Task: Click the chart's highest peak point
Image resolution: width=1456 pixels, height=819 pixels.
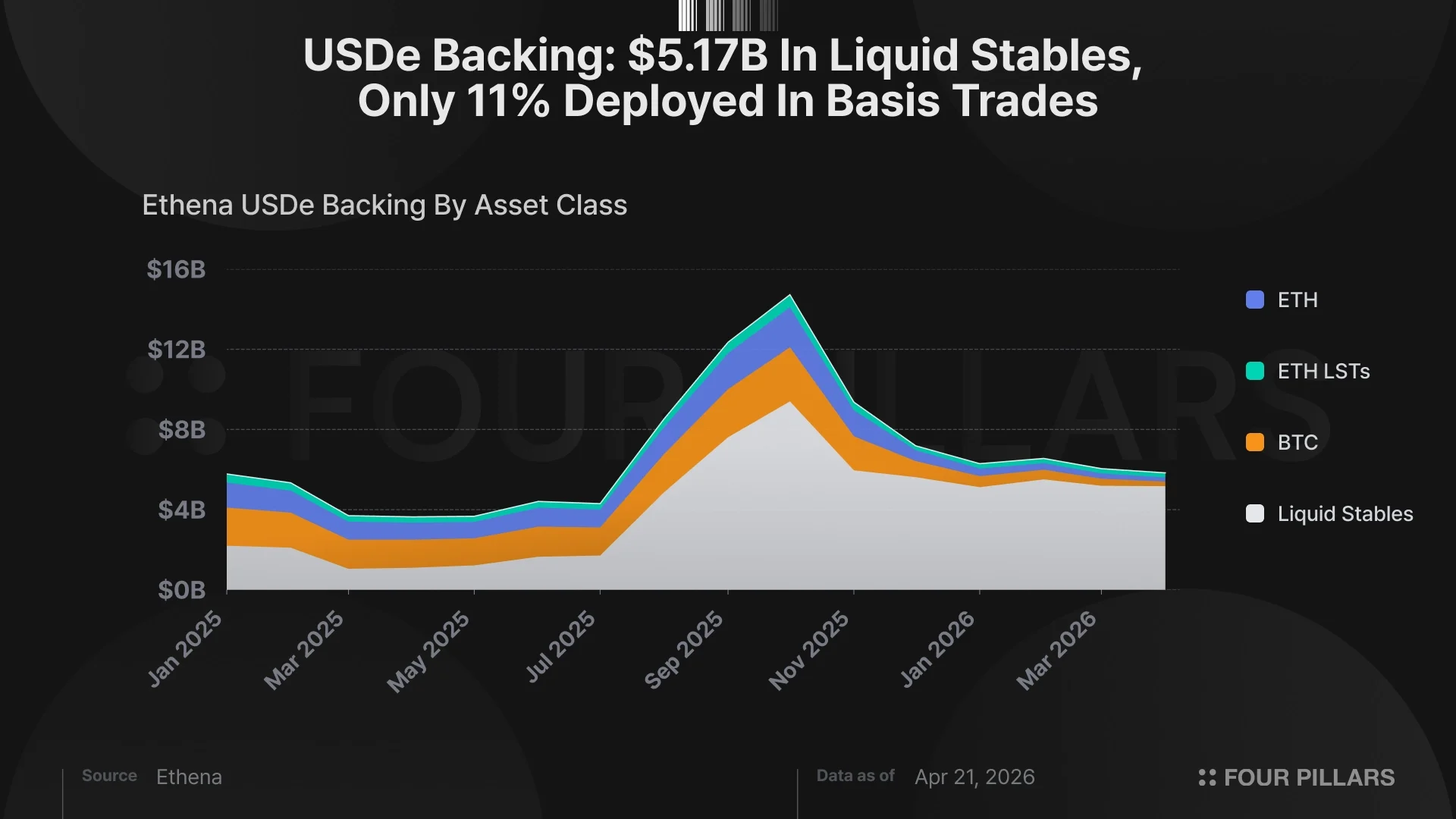Action: (790, 296)
